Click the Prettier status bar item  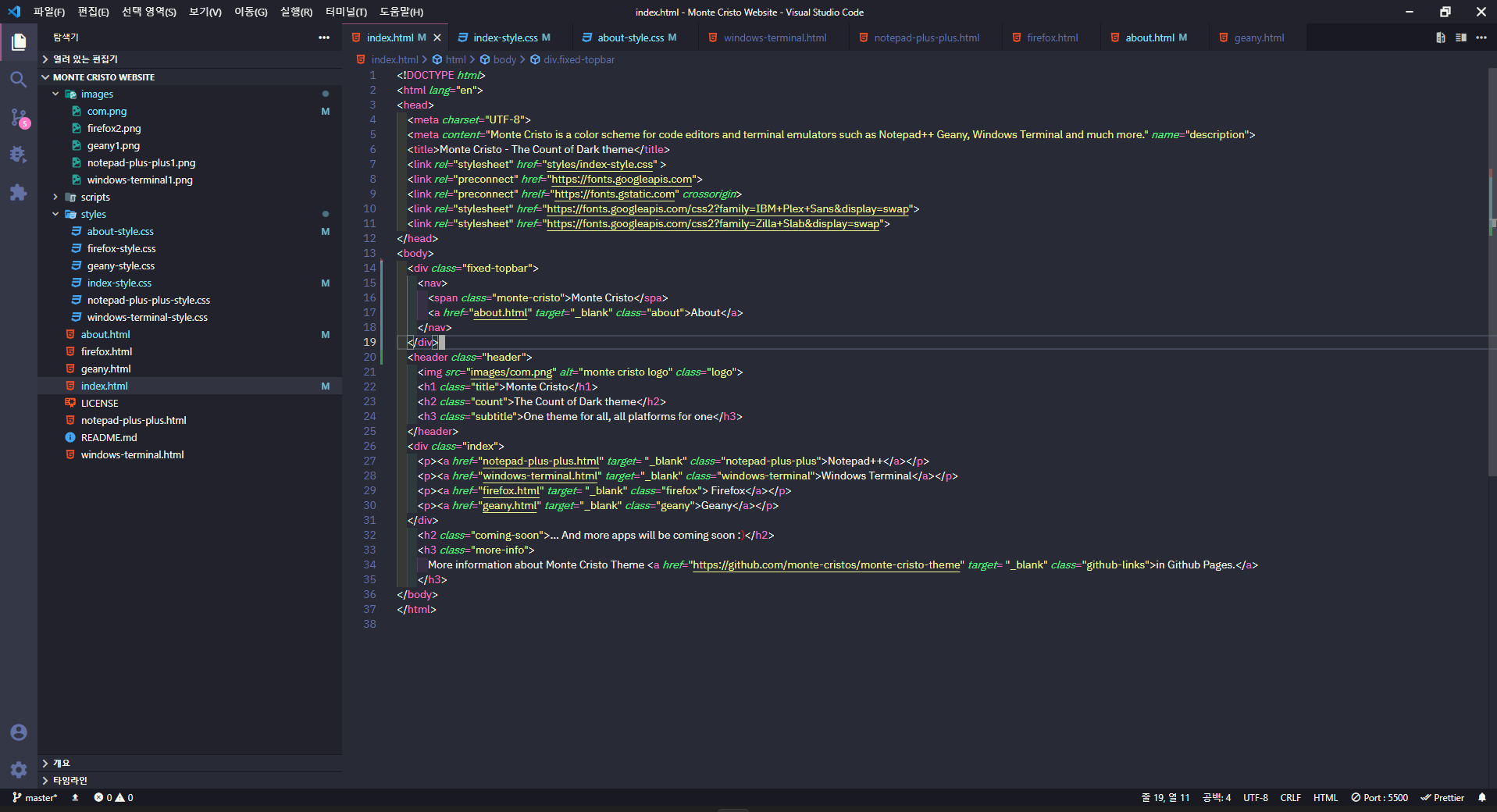1442,798
